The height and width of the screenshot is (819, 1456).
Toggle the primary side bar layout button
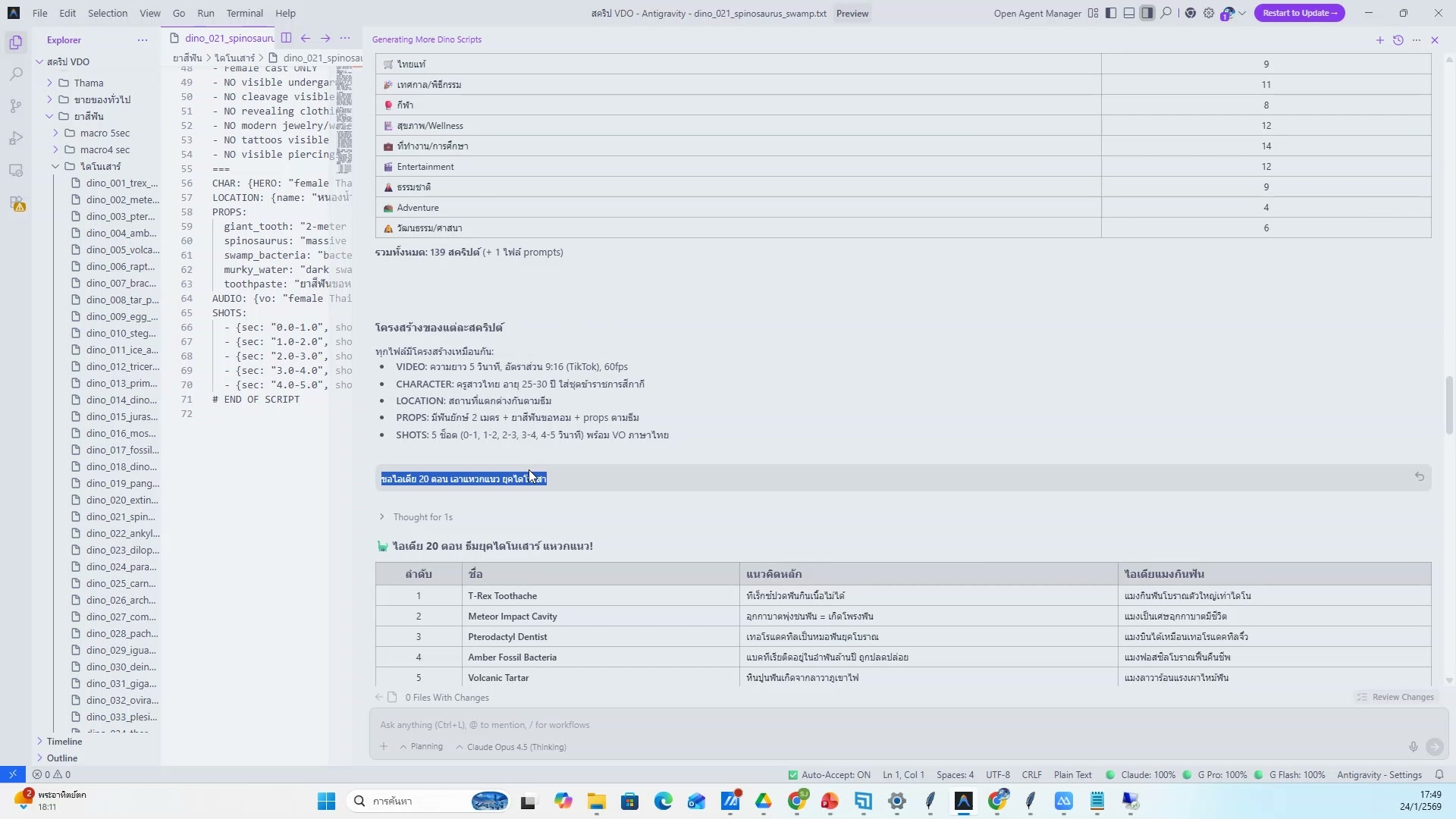(1110, 13)
